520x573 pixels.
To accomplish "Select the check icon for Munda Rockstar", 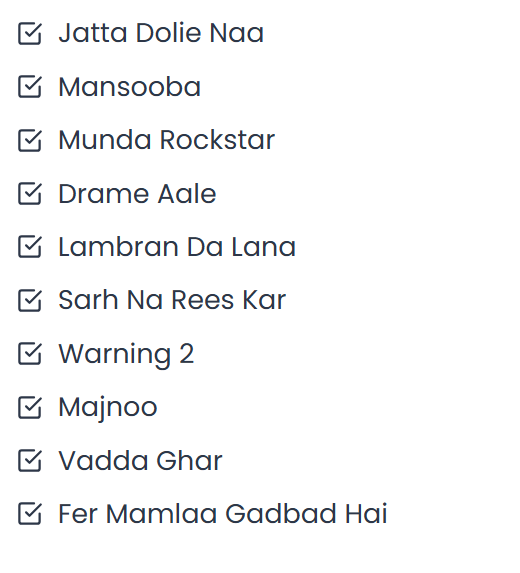I will pos(30,140).
